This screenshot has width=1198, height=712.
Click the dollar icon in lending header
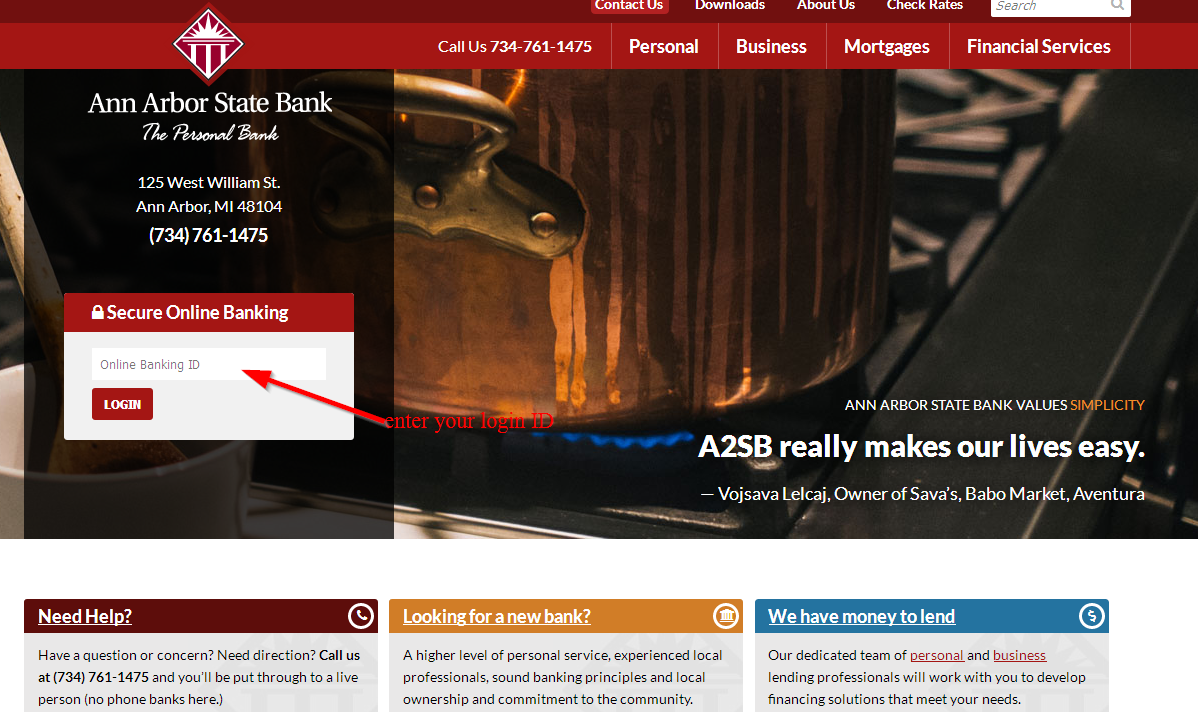point(1091,616)
